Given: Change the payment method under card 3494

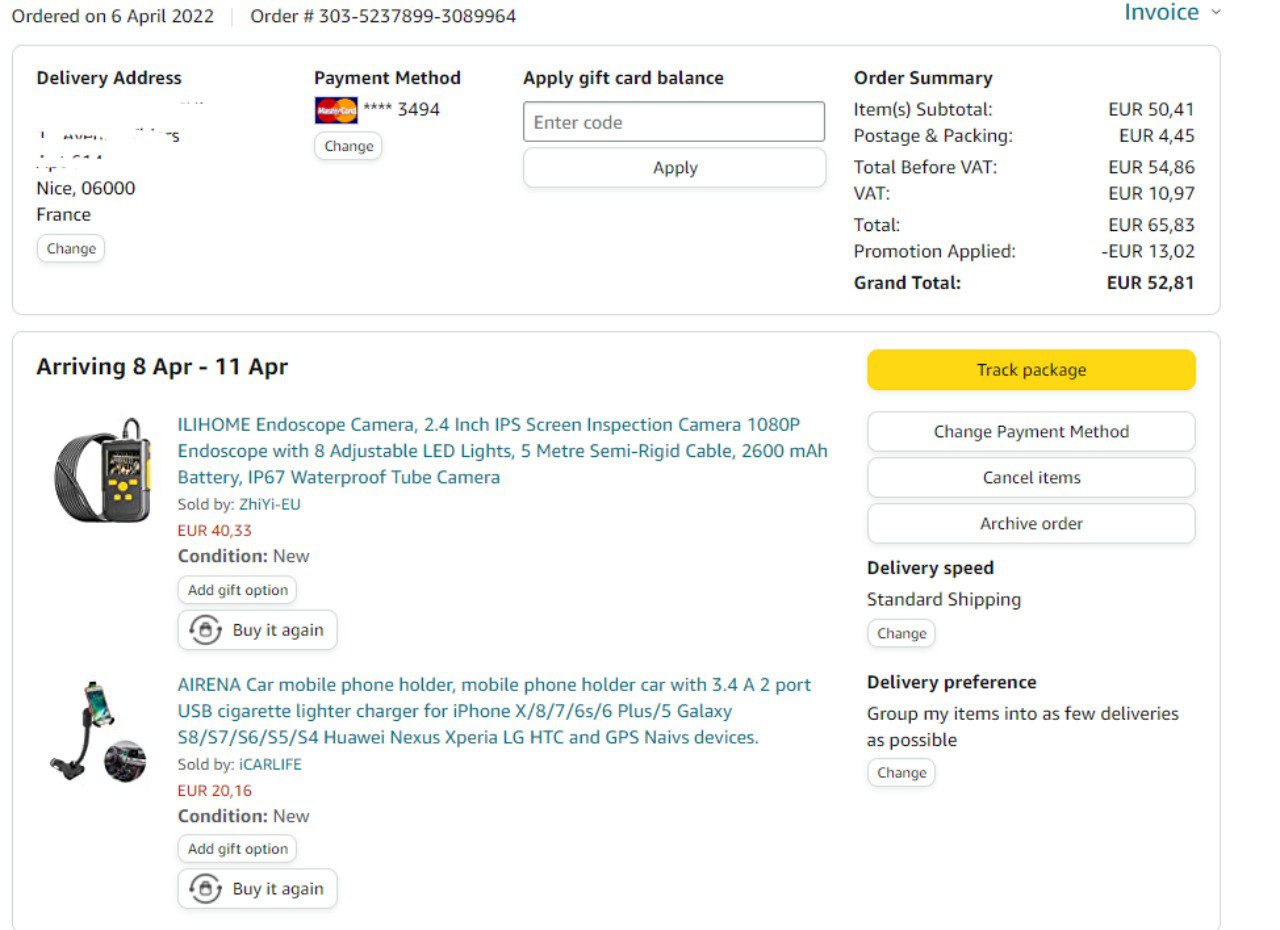Looking at the screenshot, I should tap(348, 146).
